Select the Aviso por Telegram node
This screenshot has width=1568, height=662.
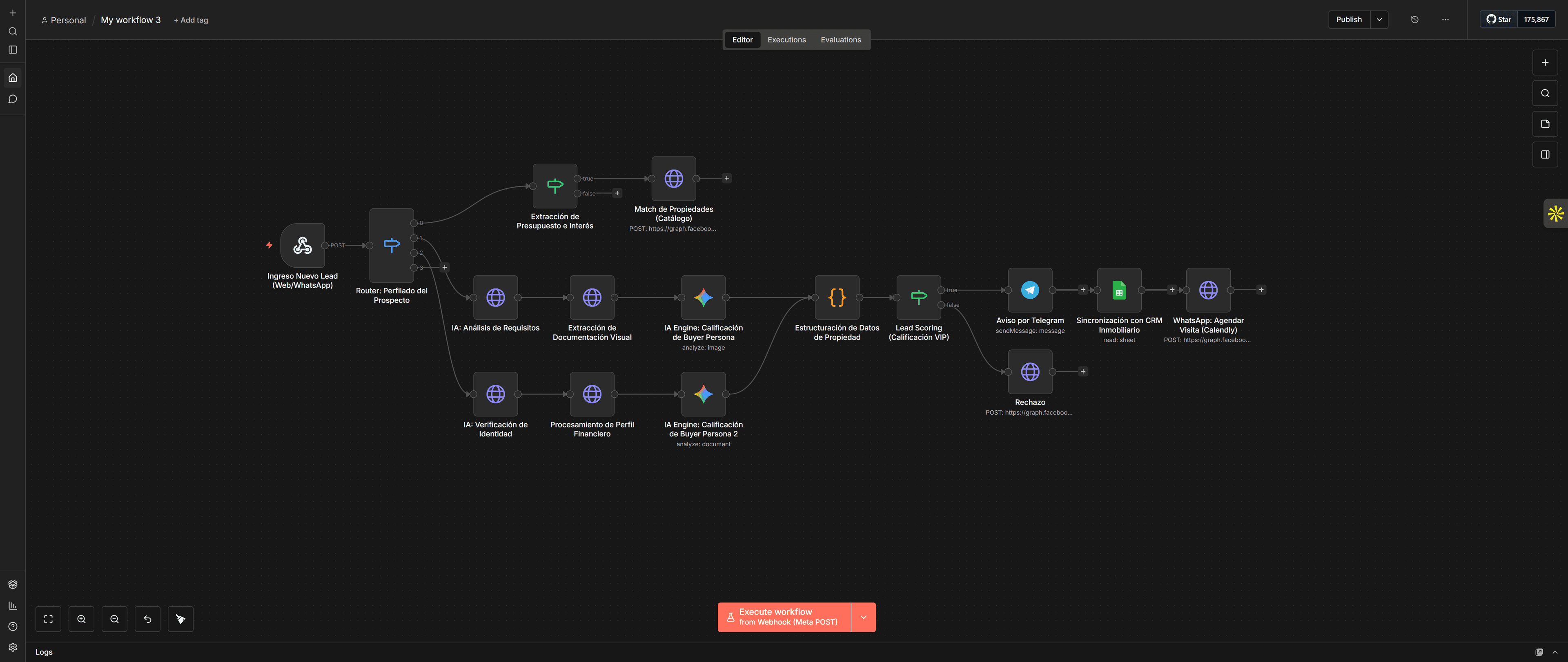coord(1030,290)
